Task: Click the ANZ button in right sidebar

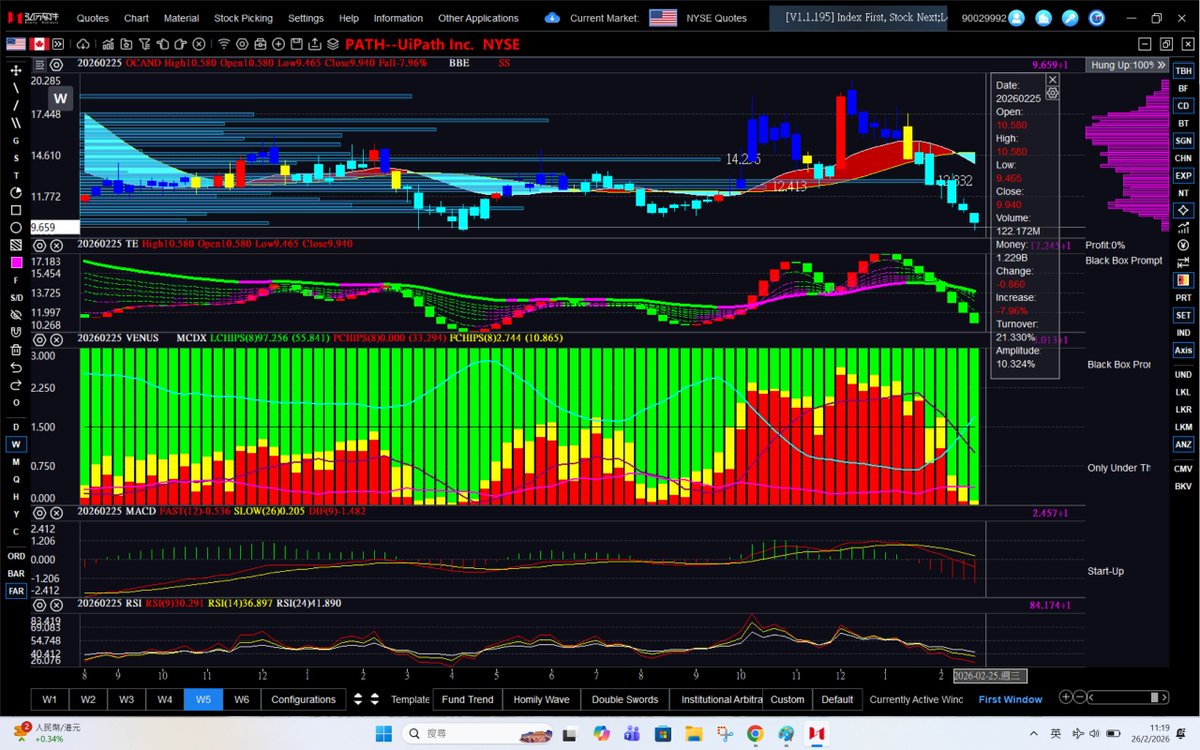Action: click(x=1183, y=444)
